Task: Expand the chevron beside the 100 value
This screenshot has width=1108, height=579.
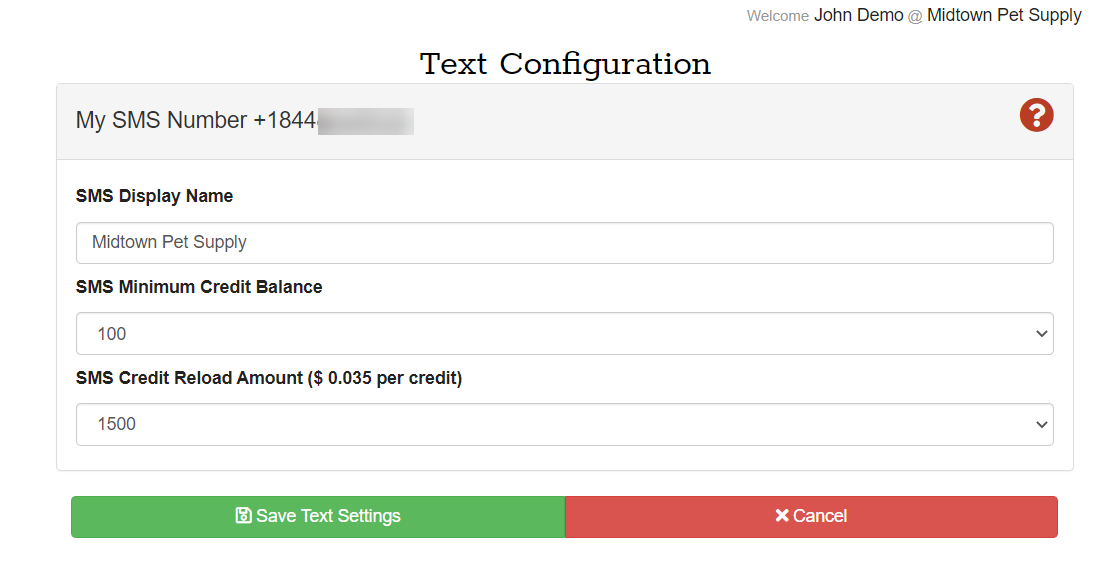Action: pyautogui.click(x=1041, y=334)
